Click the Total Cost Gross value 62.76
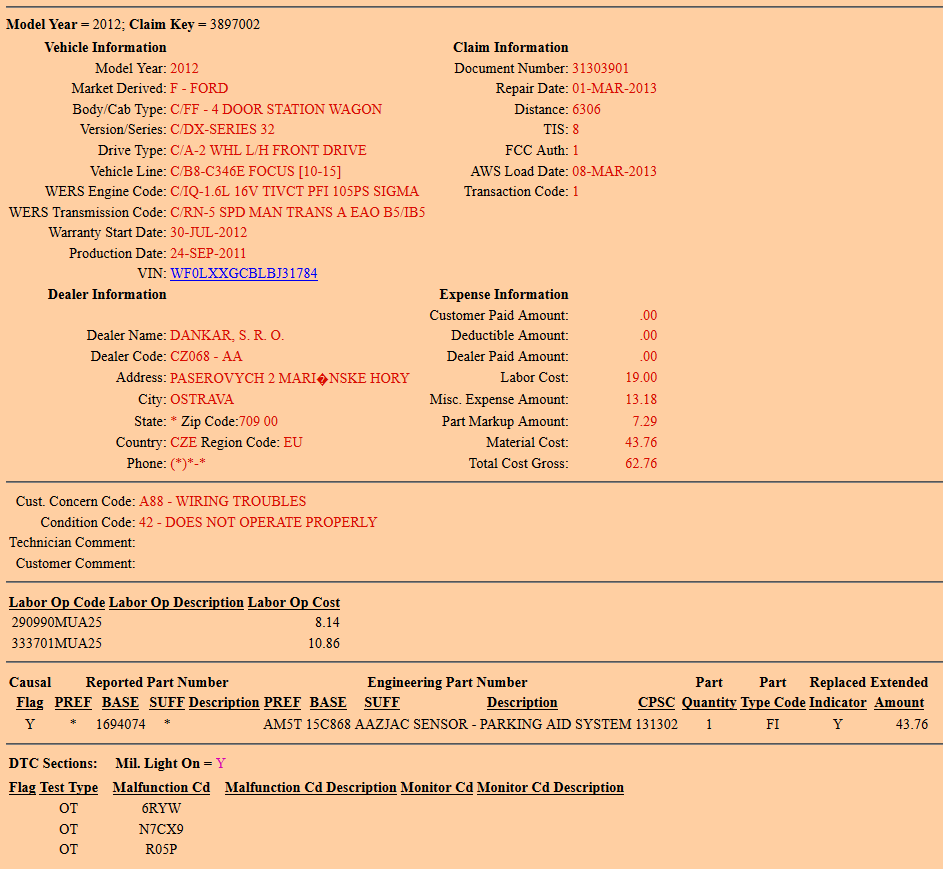943x869 pixels. pyautogui.click(x=641, y=463)
